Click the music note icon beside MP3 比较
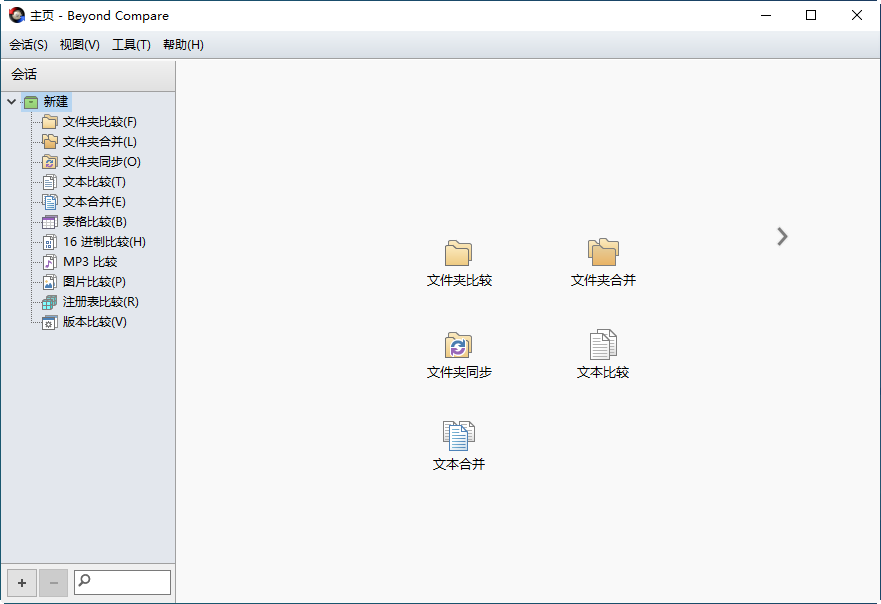 click(x=49, y=262)
